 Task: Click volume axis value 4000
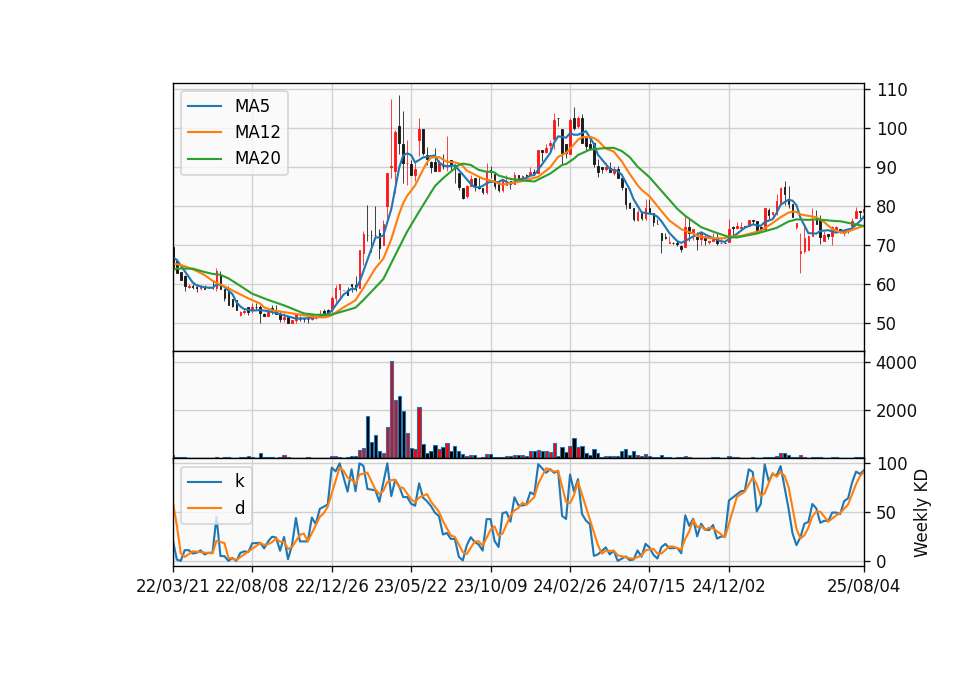897,363
